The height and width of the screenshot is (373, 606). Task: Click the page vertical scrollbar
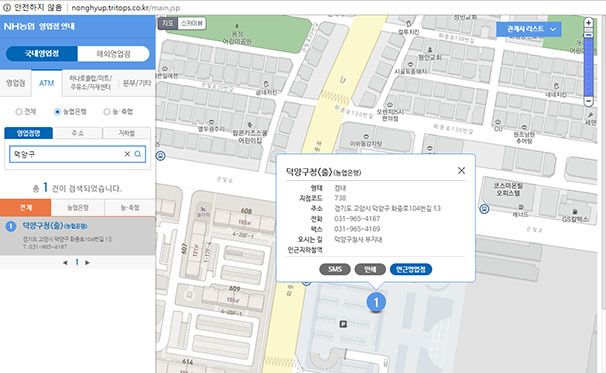coord(604,162)
